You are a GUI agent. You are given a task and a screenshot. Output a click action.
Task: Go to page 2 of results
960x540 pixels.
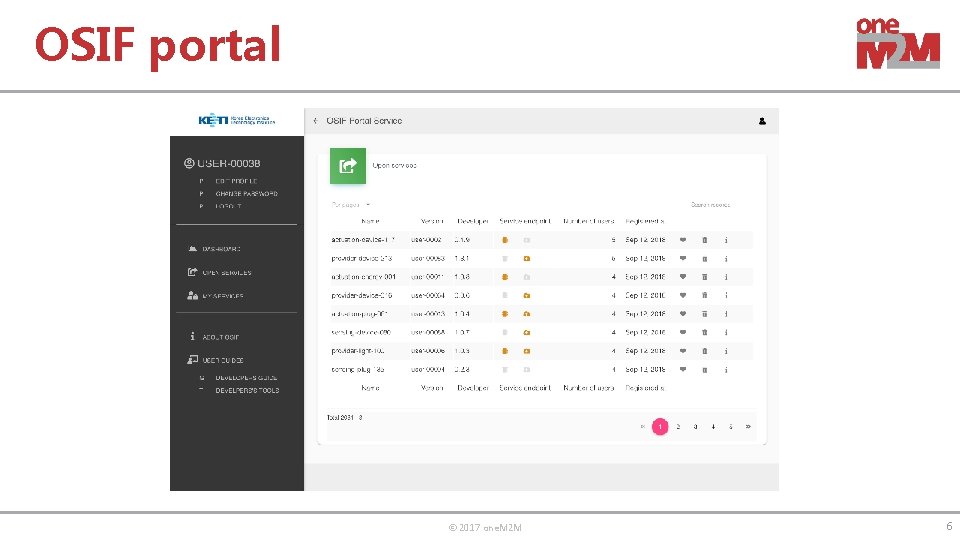pyautogui.click(x=678, y=427)
